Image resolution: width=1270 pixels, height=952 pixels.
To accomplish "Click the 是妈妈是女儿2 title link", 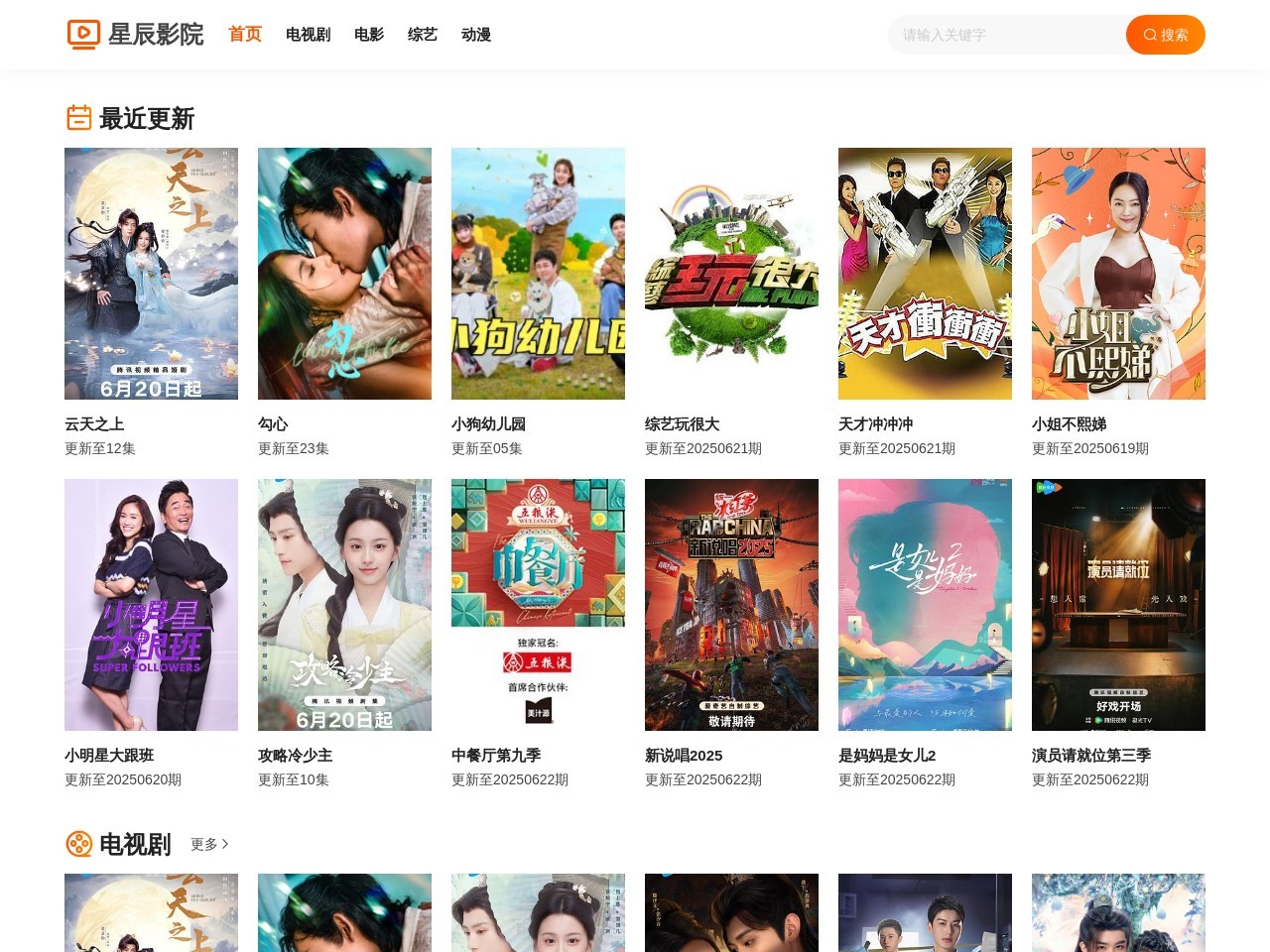I will point(887,755).
